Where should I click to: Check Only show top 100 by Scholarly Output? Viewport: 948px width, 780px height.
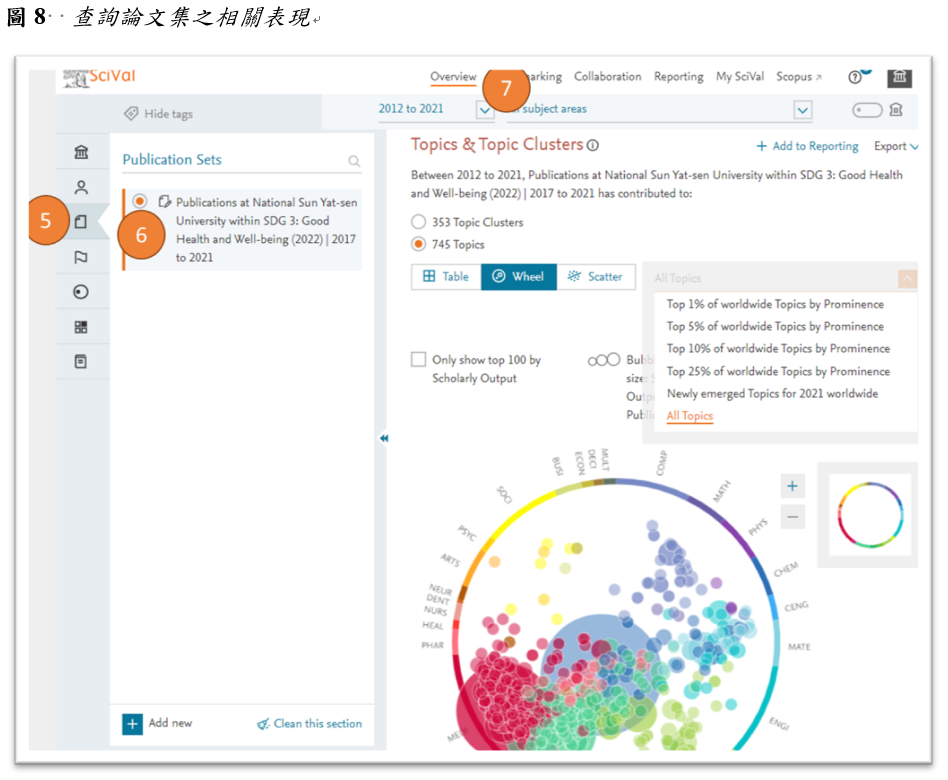coord(418,359)
